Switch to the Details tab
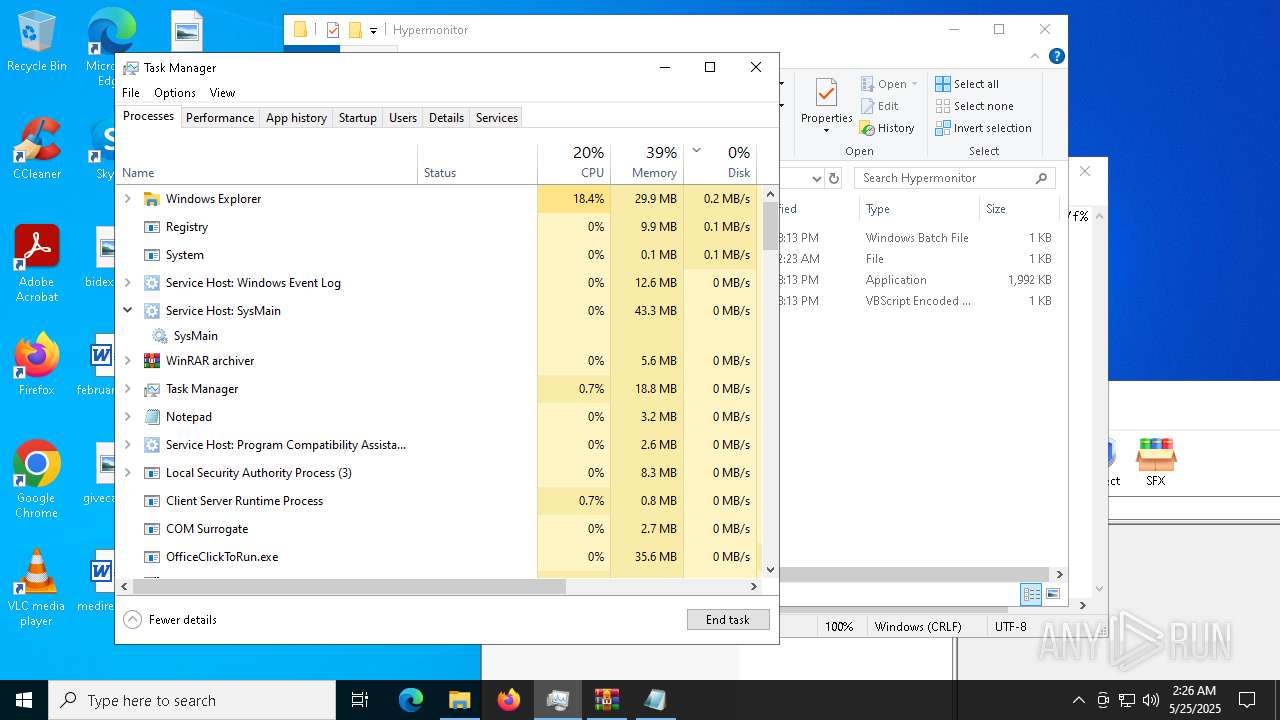Image resolution: width=1280 pixels, height=720 pixels. [446, 118]
